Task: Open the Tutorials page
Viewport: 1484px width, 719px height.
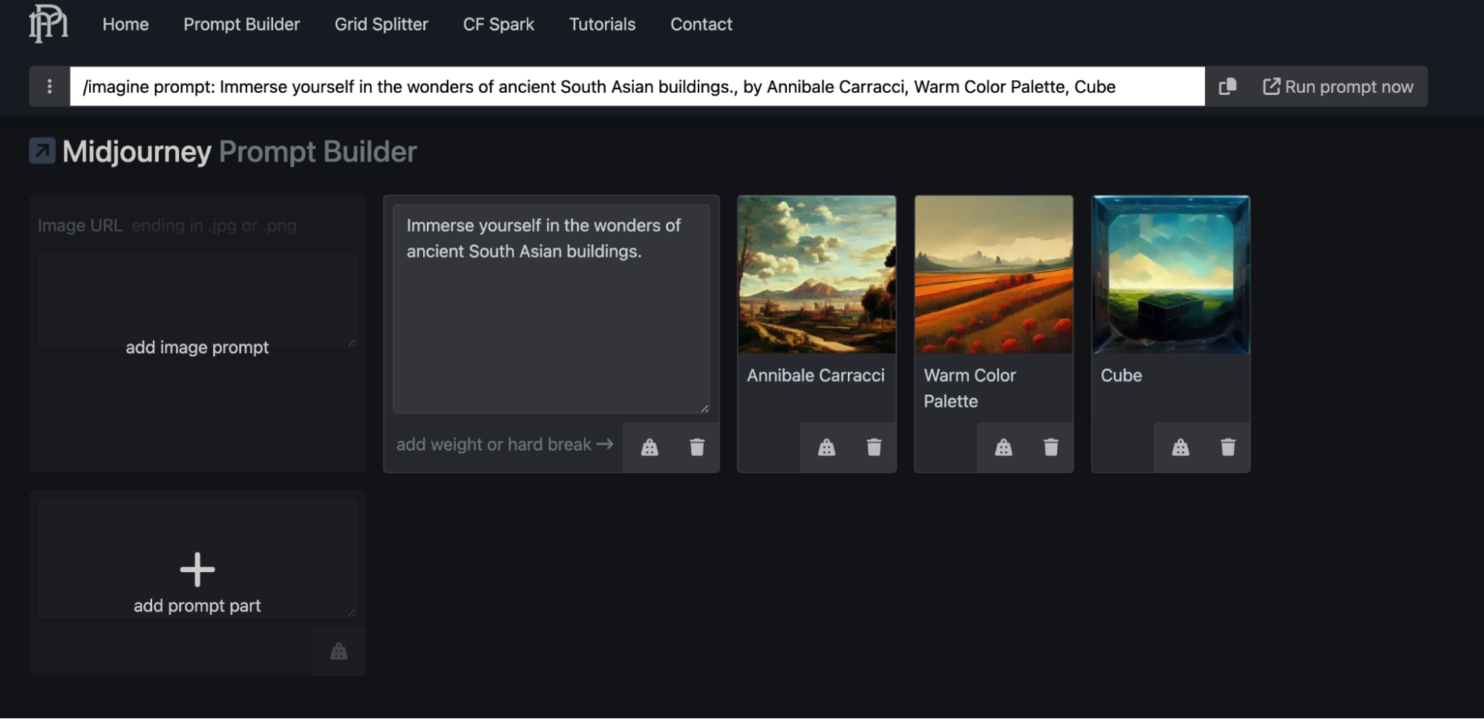Action: pyautogui.click(x=602, y=24)
